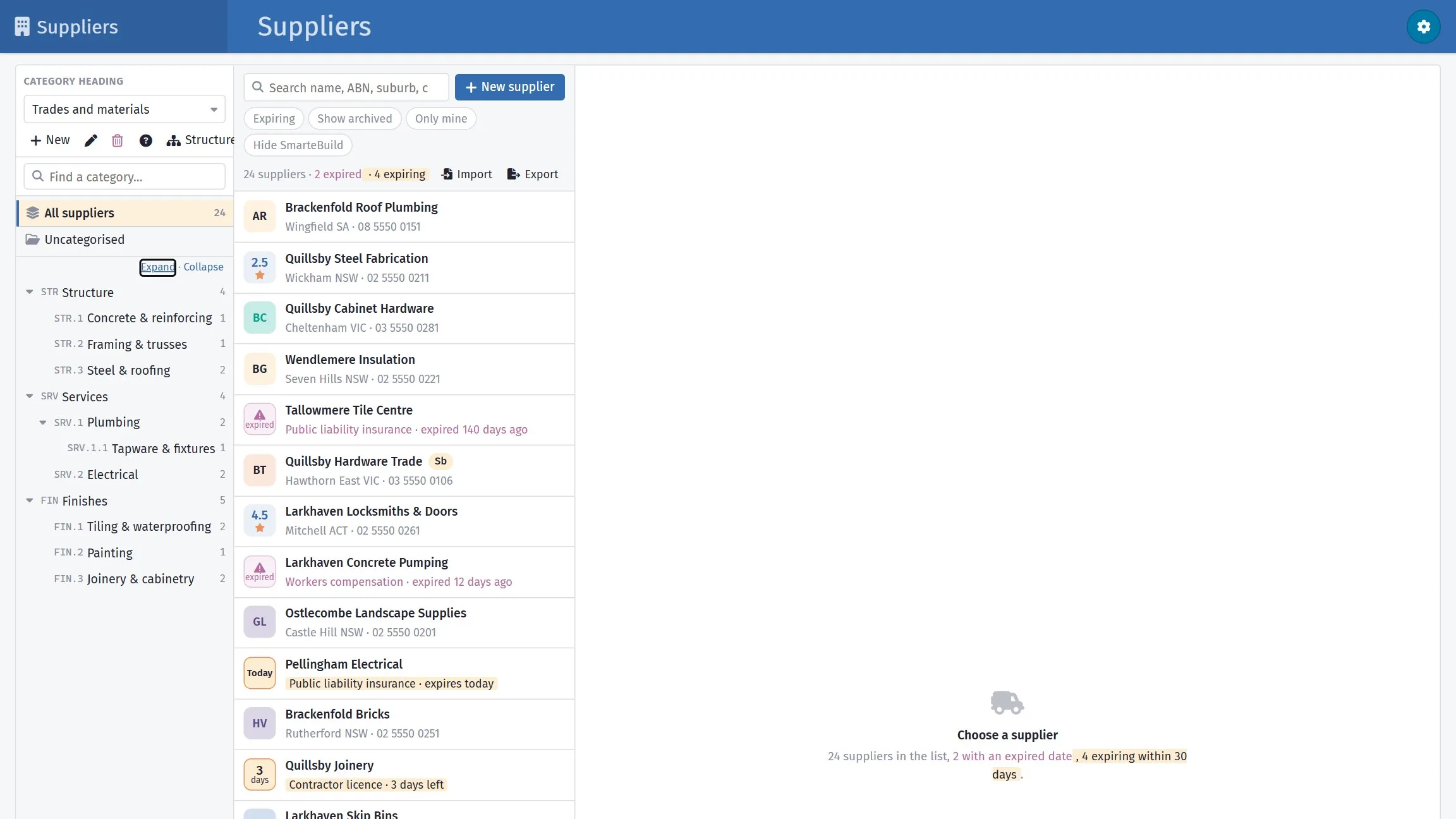
Task: Click Today badge on Pellingham Electrical
Action: click(260, 673)
